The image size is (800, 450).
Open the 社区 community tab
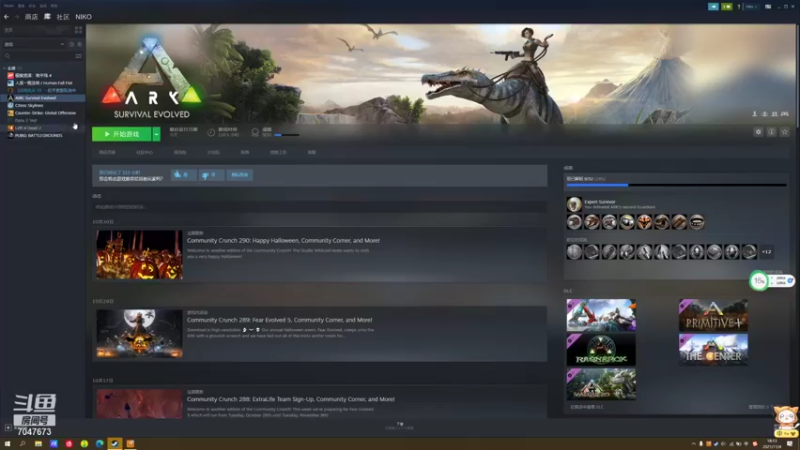[x=63, y=17]
